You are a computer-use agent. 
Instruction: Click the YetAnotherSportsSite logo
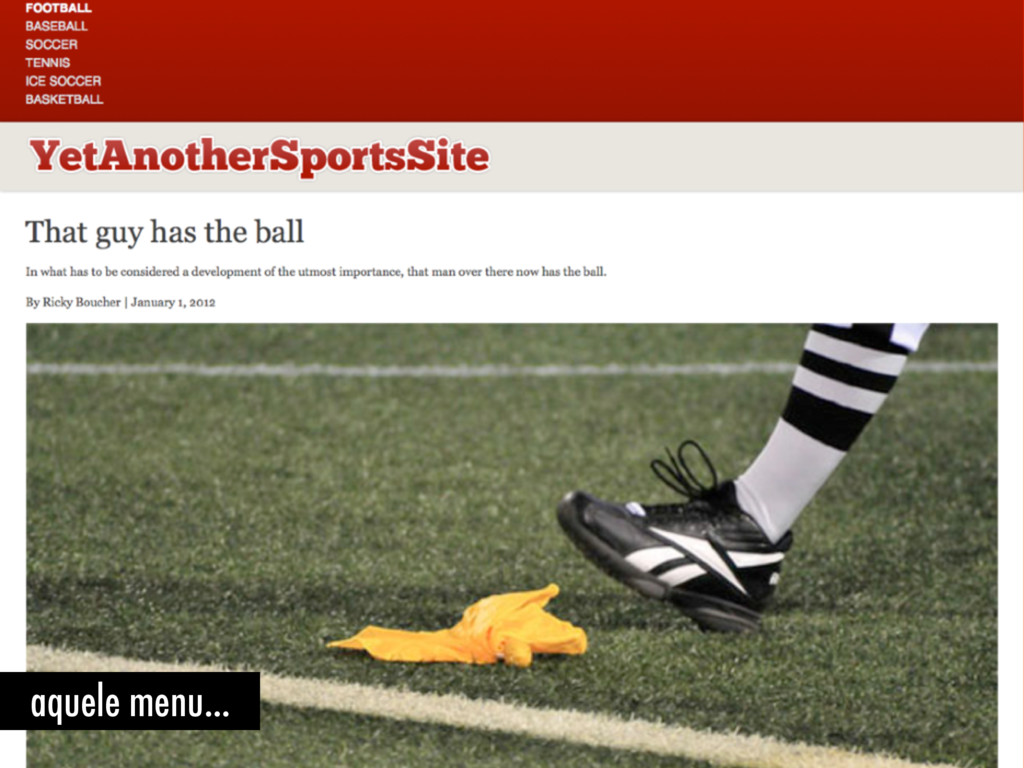click(x=259, y=157)
